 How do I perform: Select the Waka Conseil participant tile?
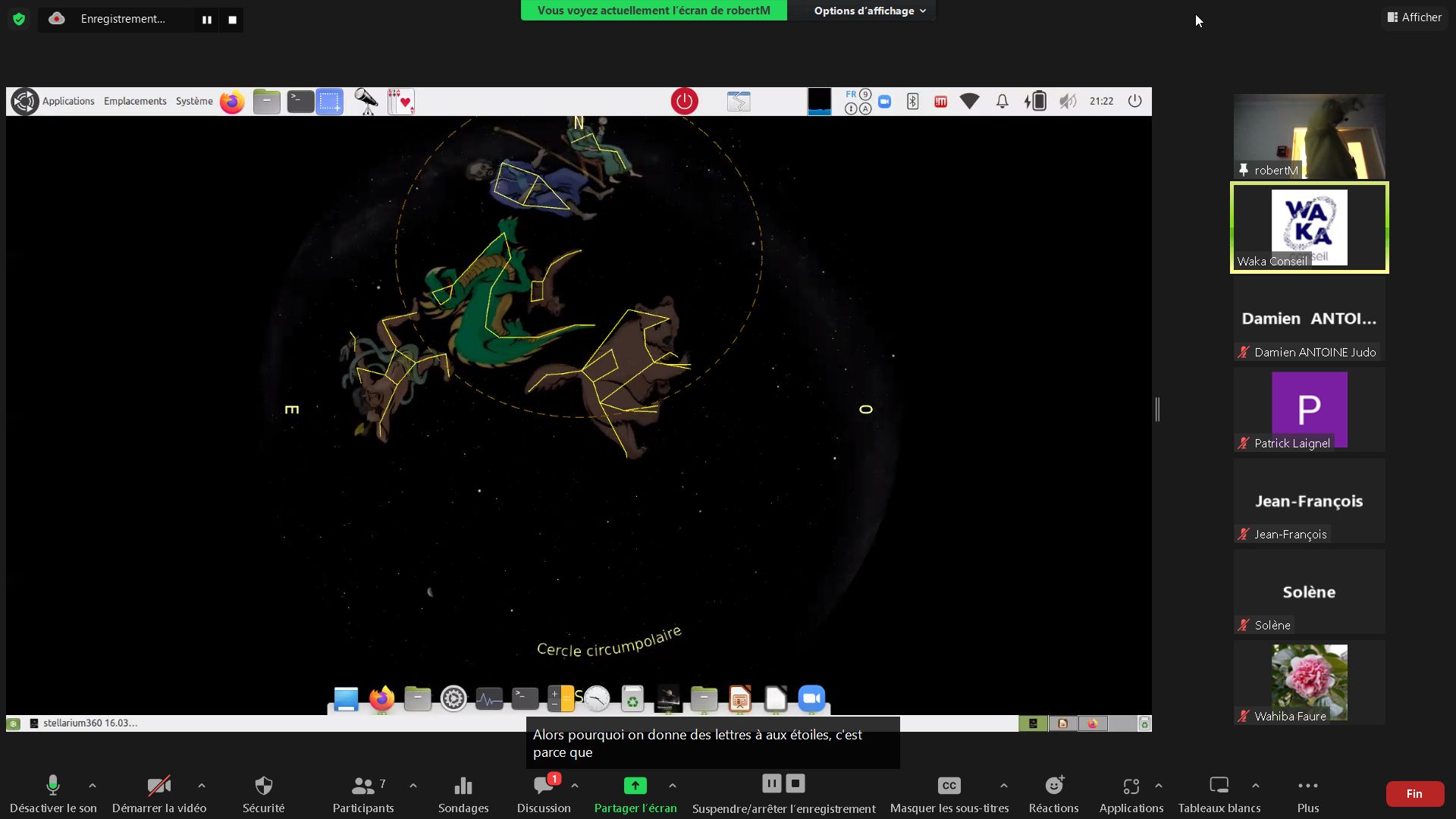pos(1309,227)
